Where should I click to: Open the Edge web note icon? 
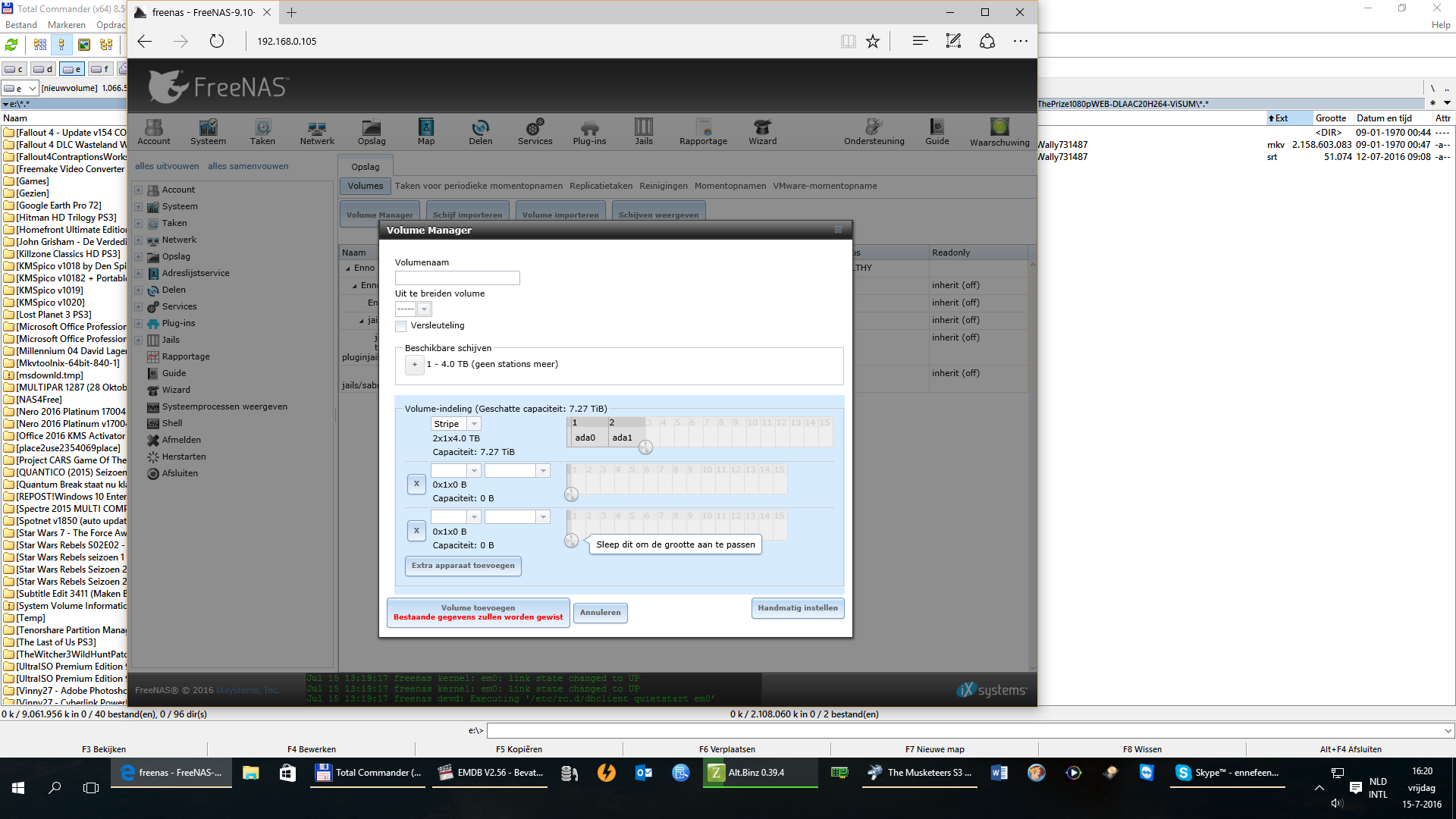(953, 41)
